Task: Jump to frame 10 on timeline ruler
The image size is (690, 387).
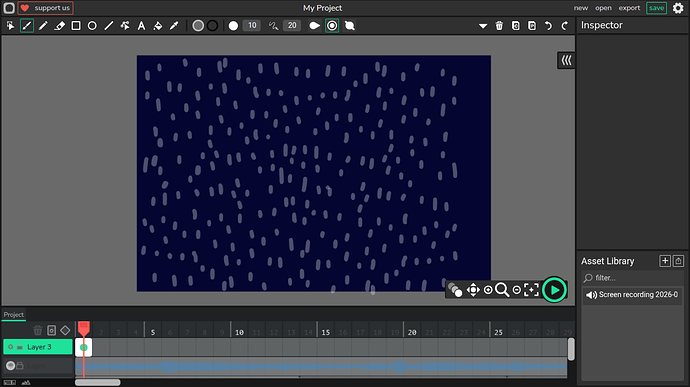Action: point(239,332)
